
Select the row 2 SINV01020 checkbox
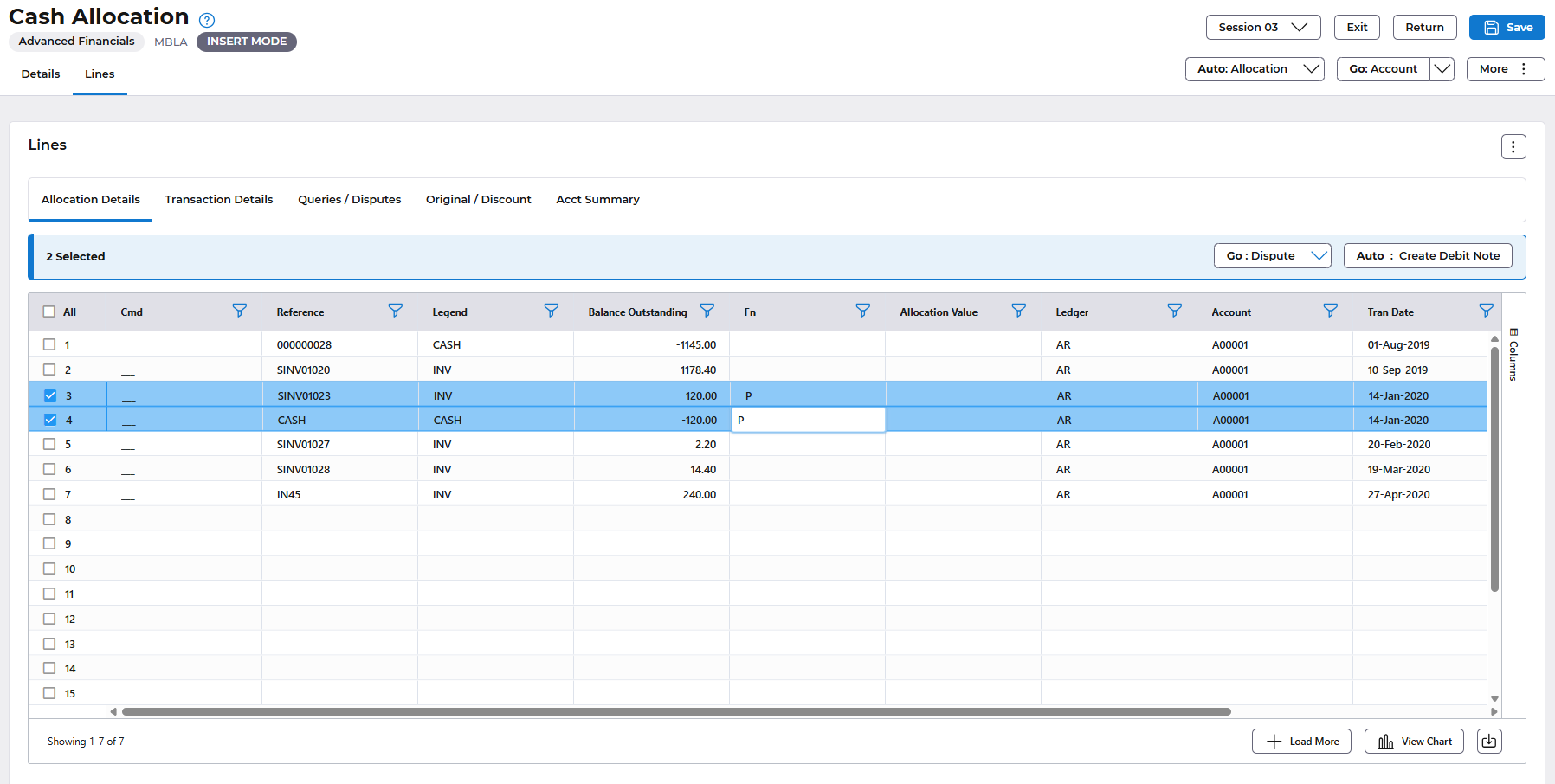coord(50,370)
